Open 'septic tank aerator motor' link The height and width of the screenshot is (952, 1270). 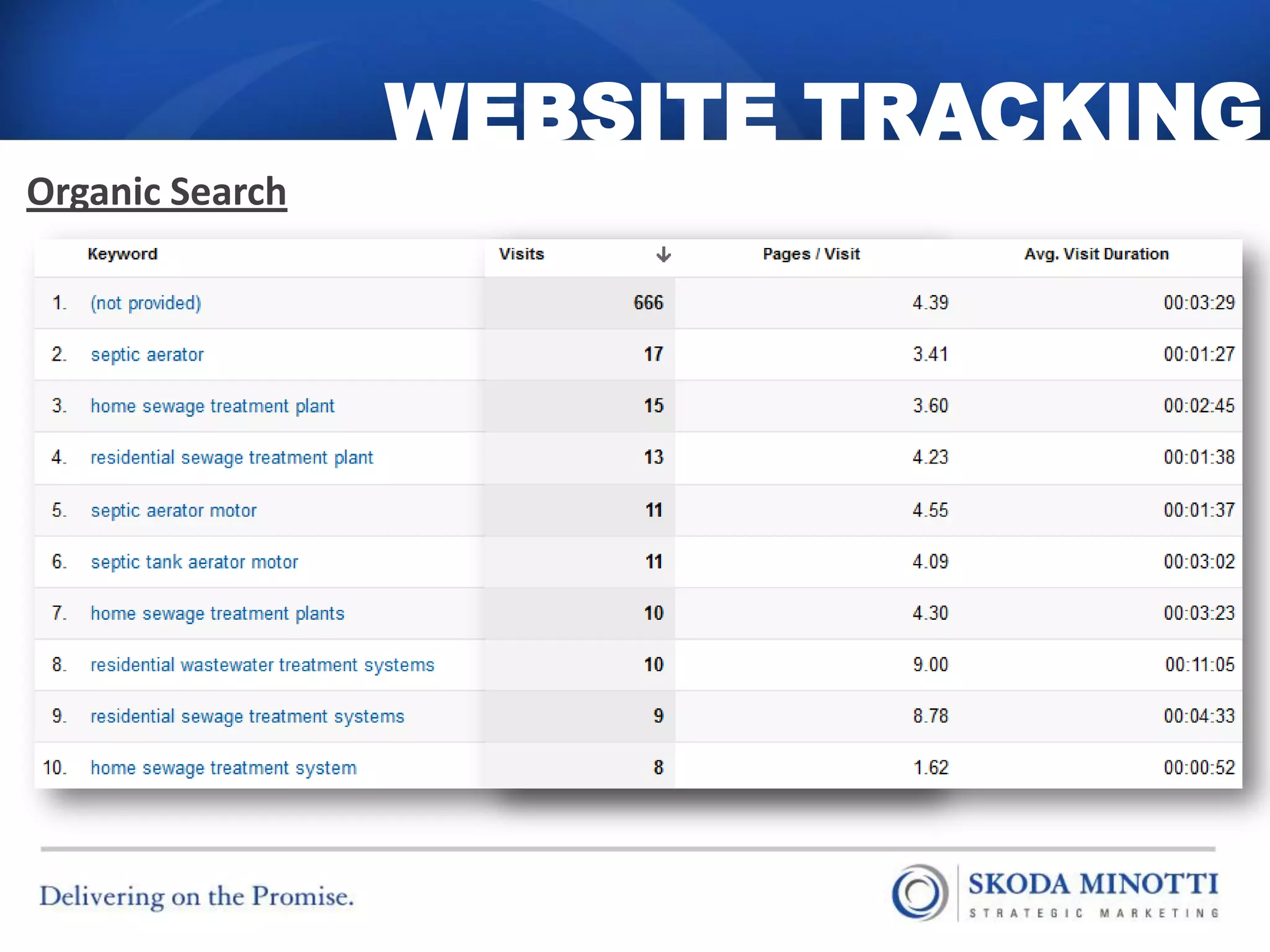click(x=195, y=562)
